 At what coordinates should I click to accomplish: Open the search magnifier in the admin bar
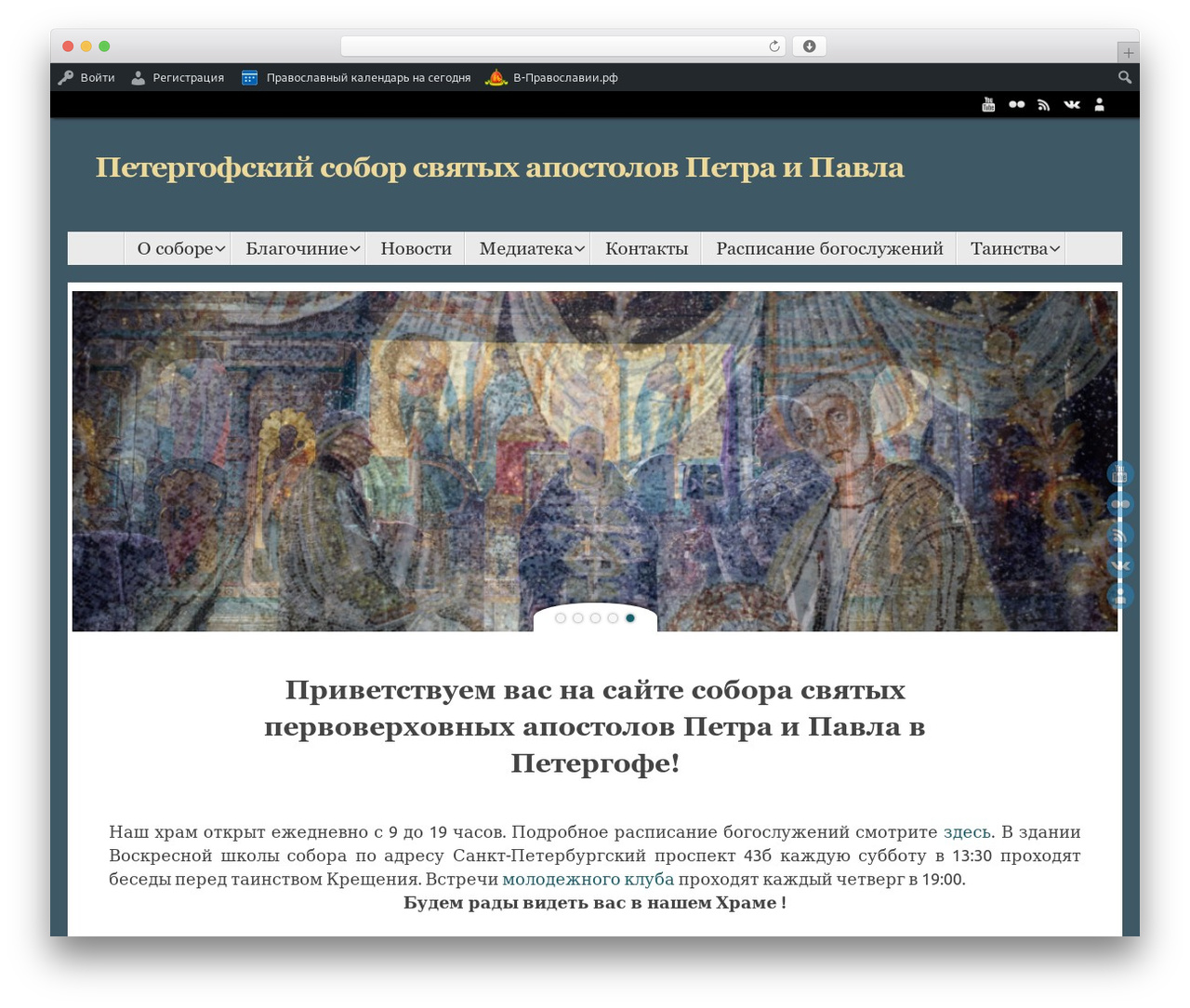(1125, 77)
